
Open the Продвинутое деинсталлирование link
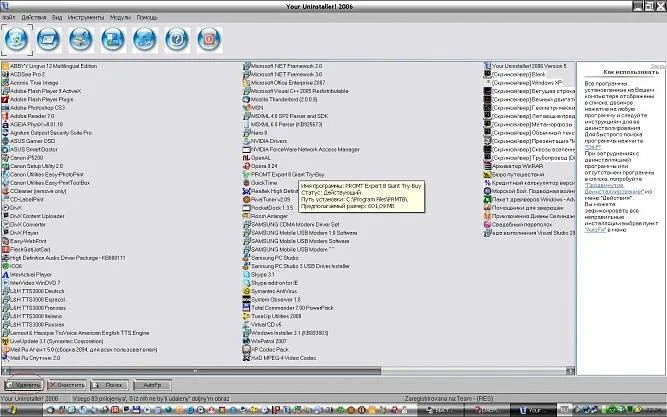coord(614,189)
